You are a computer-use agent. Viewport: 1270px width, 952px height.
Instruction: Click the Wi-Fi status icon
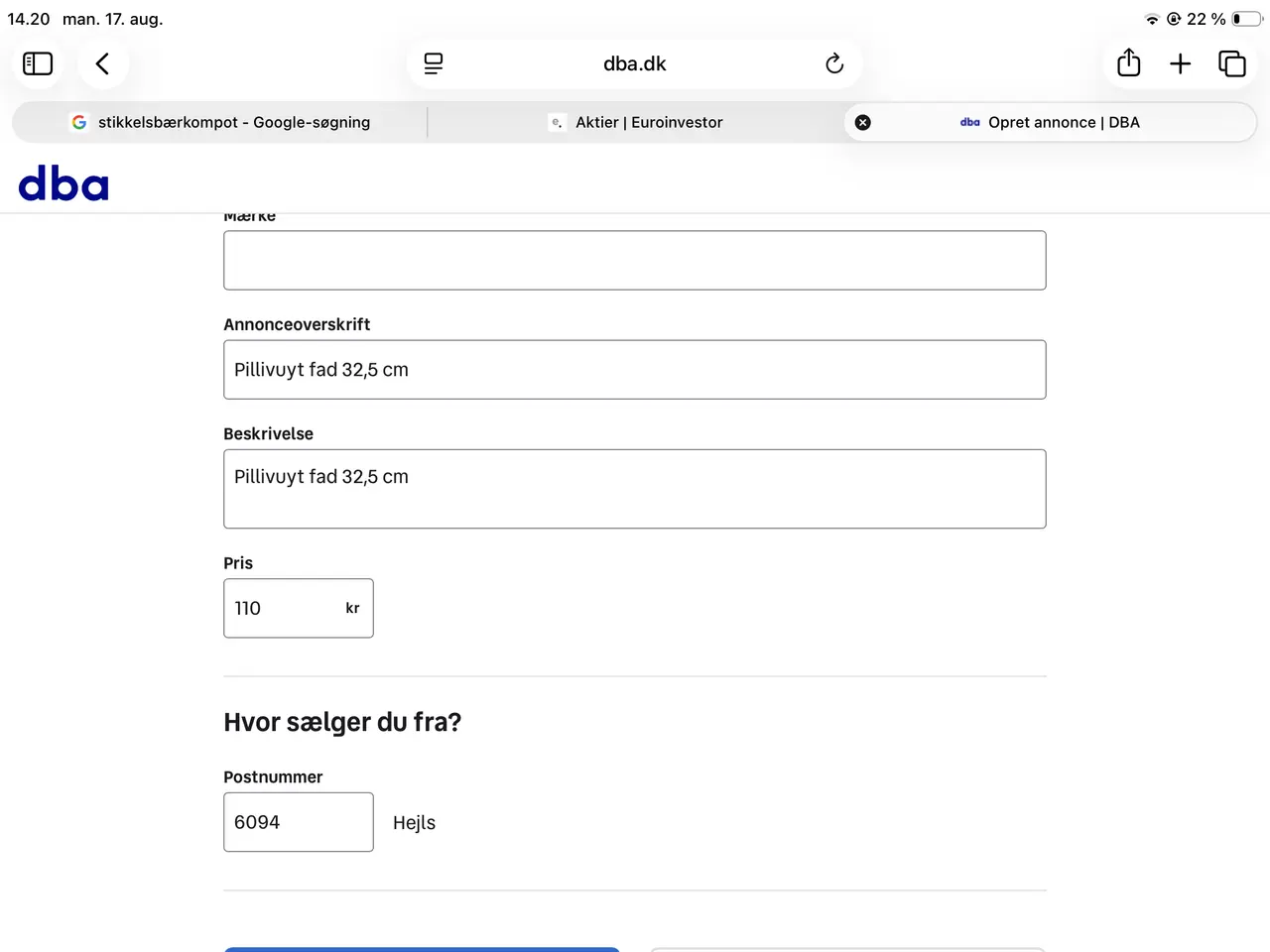coord(1152,19)
